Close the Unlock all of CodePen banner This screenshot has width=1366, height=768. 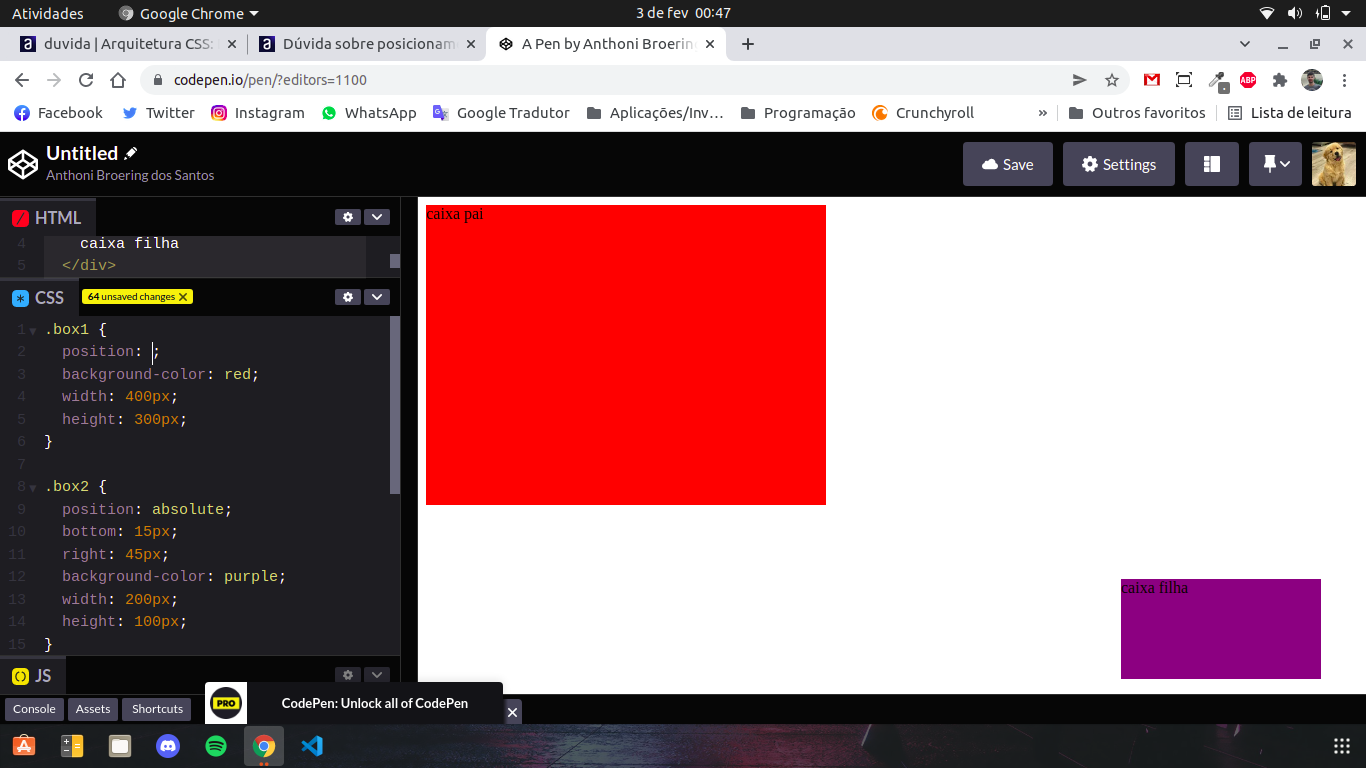click(512, 712)
